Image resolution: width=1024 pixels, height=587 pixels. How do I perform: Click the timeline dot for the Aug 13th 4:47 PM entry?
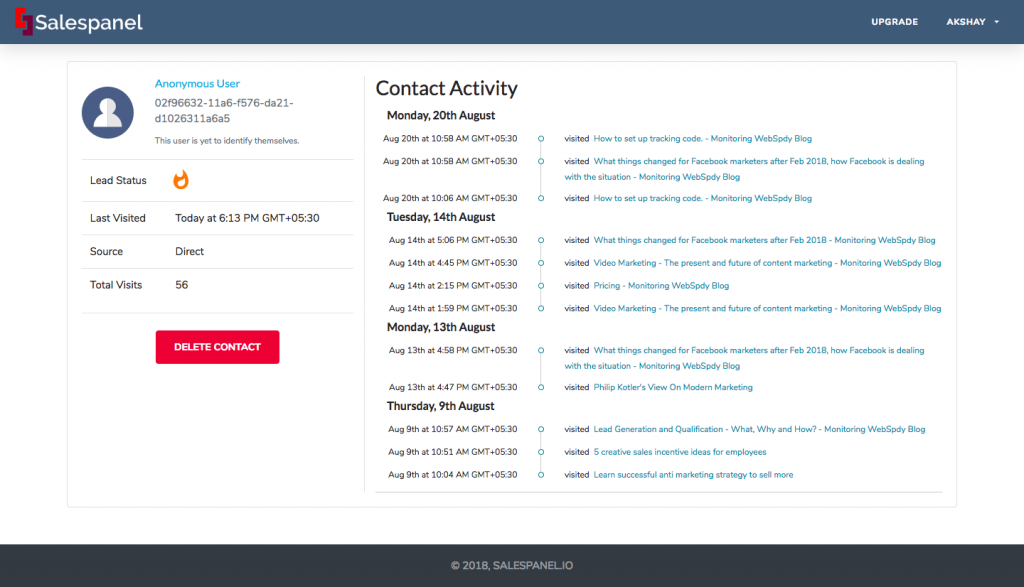pyautogui.click(x=540, y=387)
